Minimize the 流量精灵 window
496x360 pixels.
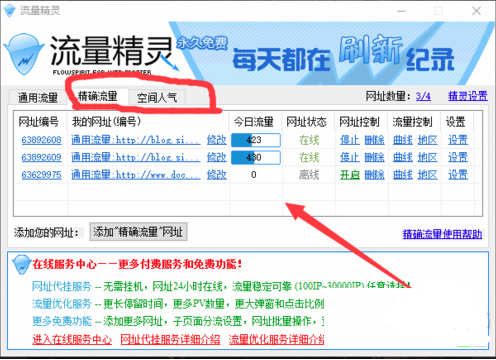coord(401,11)
